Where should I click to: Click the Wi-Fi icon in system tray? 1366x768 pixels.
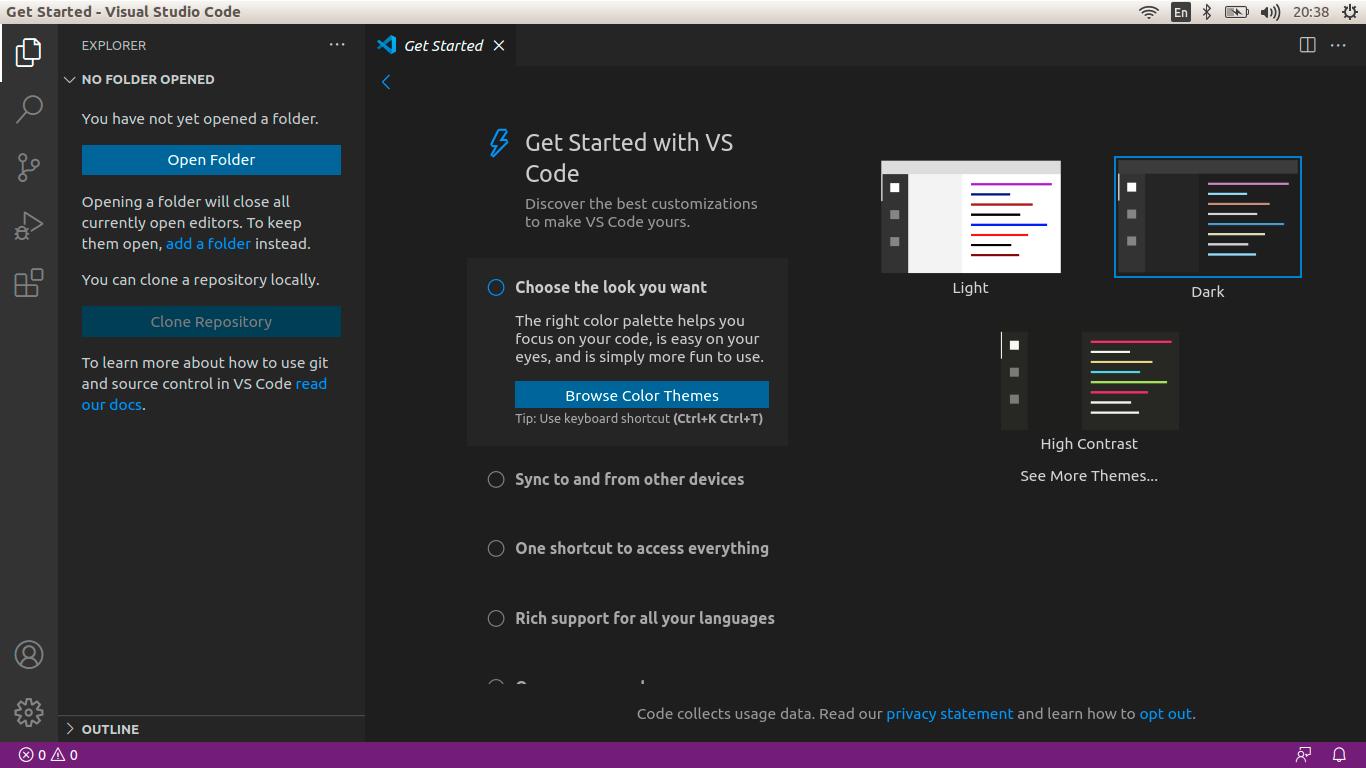(1149, 12)
